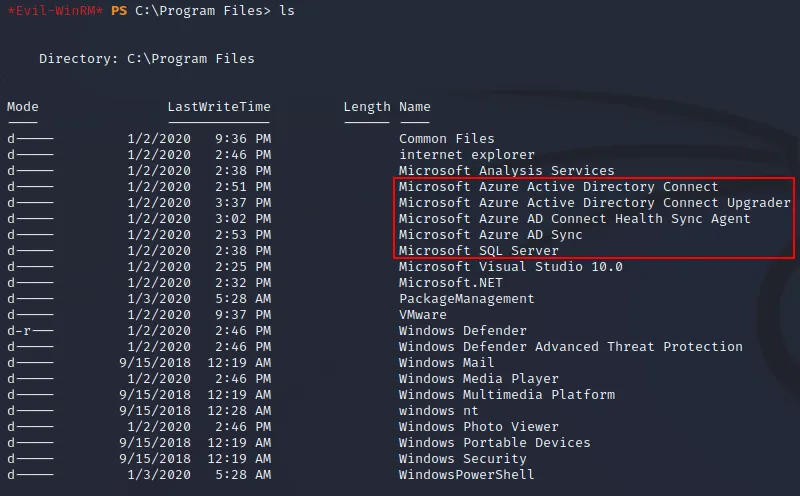Select the 'Windows Media Player' directory name
The width and height of the screenshot is (800, 496).
(479, 379)
